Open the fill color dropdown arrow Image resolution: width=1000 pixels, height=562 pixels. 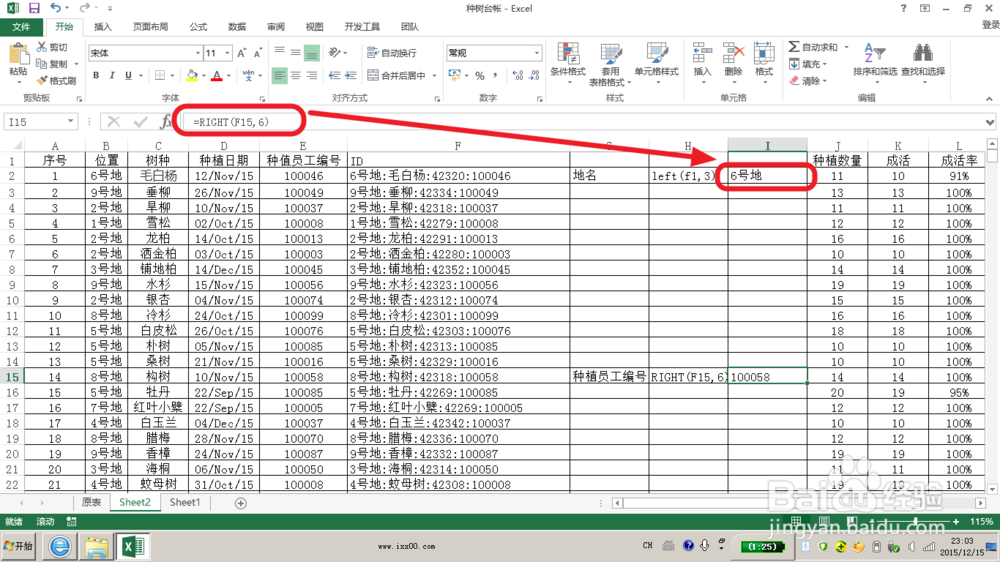[203, 75]
